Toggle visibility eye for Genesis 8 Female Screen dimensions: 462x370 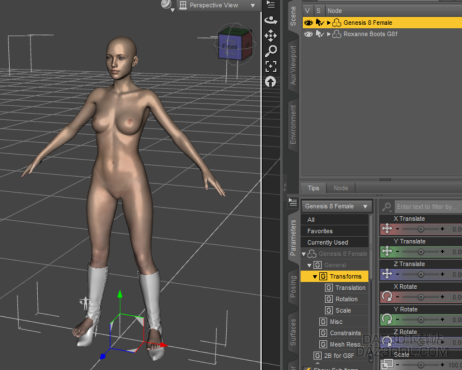[x=308, y=23]
